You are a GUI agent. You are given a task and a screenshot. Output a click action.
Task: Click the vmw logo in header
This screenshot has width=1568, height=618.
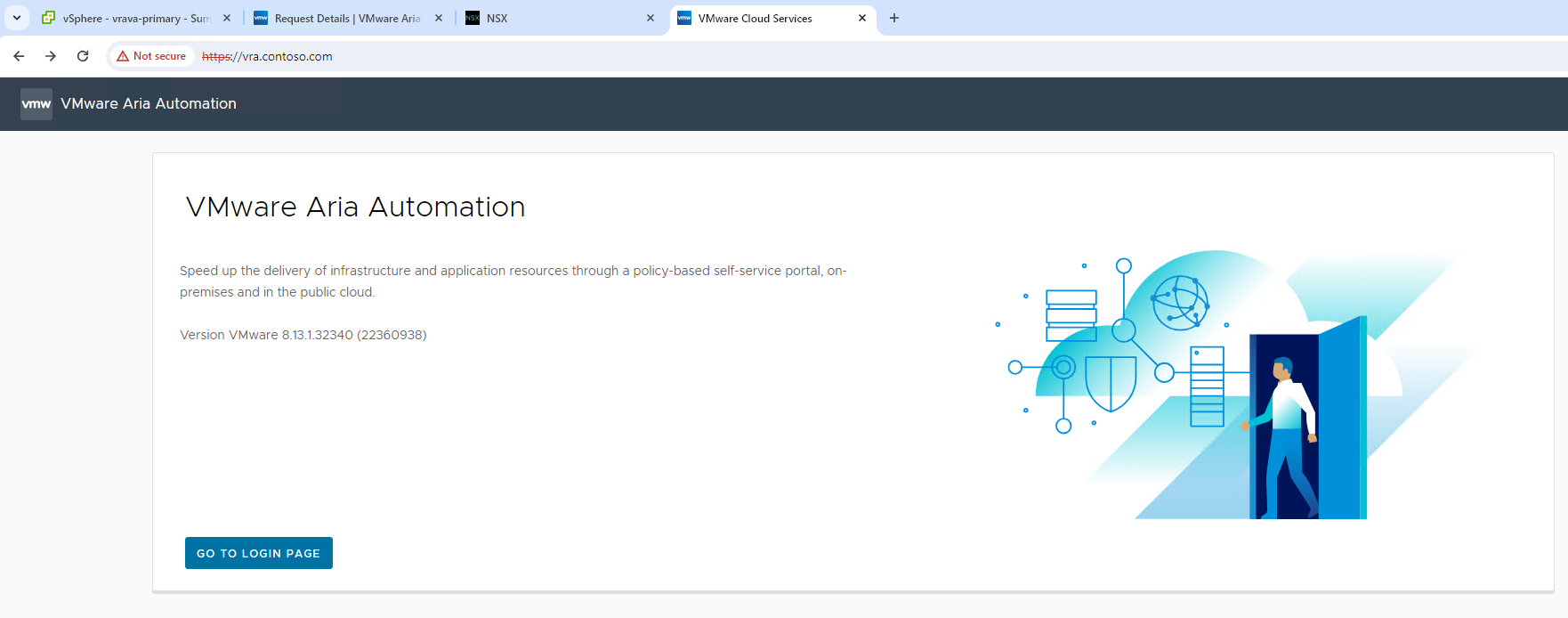click(36, 104)
